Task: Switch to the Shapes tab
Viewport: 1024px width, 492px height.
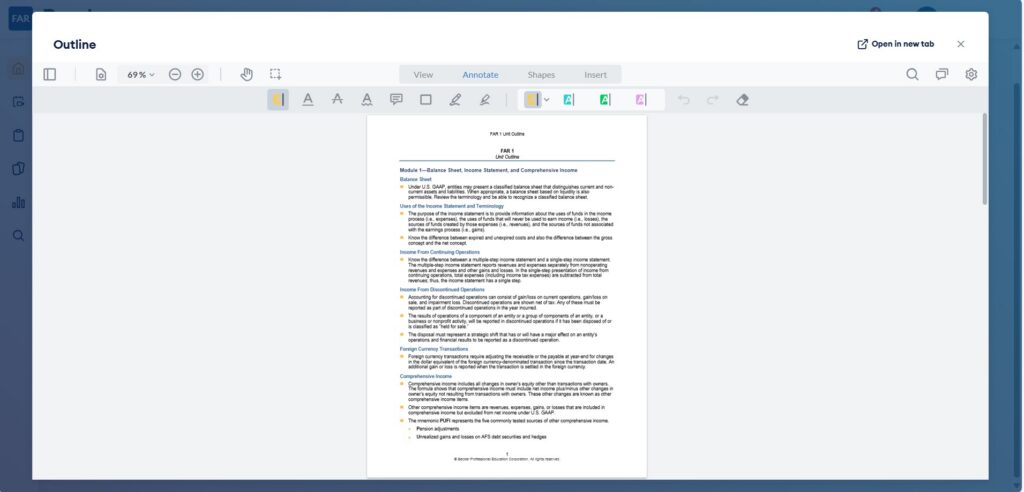Action: coord(541,75)
